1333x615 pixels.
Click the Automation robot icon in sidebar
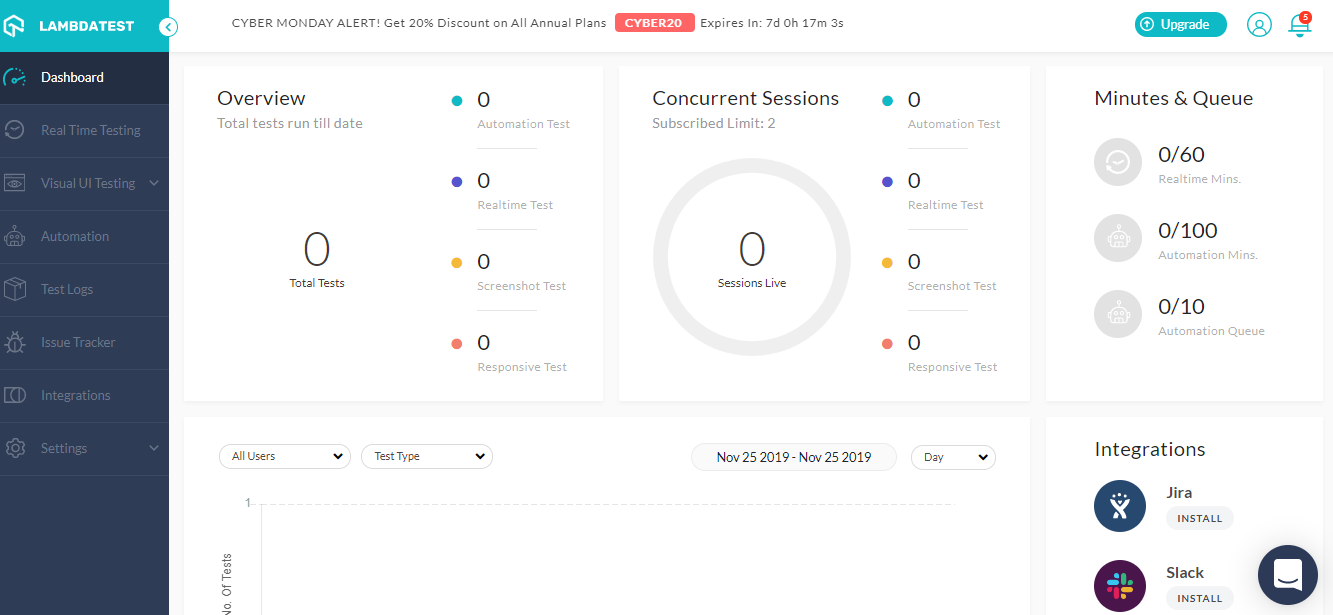point(15,237)
